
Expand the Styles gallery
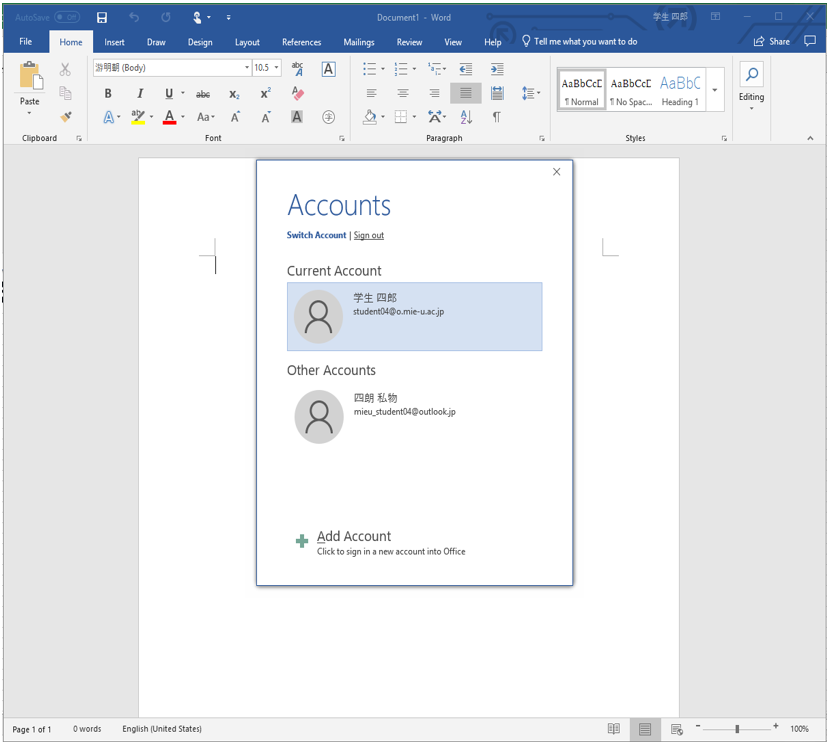pos(714,90)
